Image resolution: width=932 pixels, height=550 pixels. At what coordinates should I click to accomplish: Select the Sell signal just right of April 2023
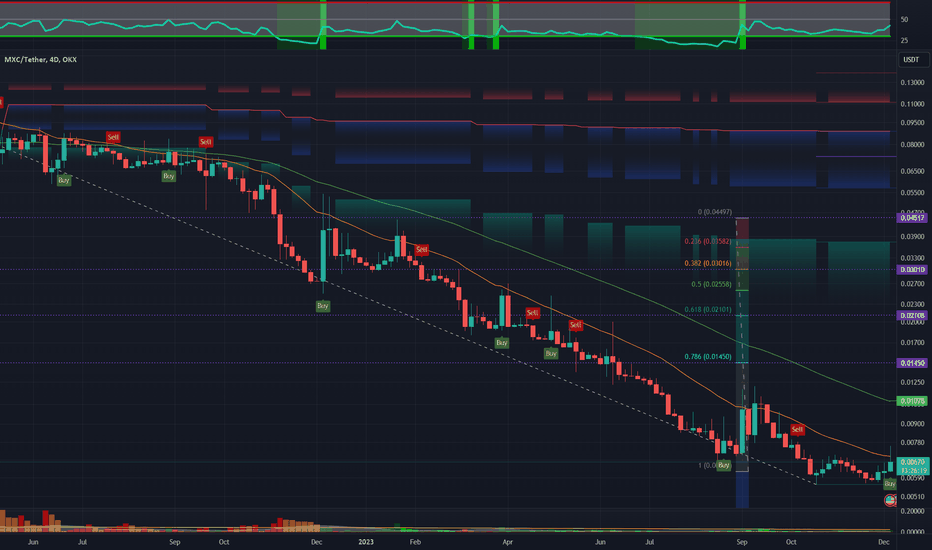point(533,313)
